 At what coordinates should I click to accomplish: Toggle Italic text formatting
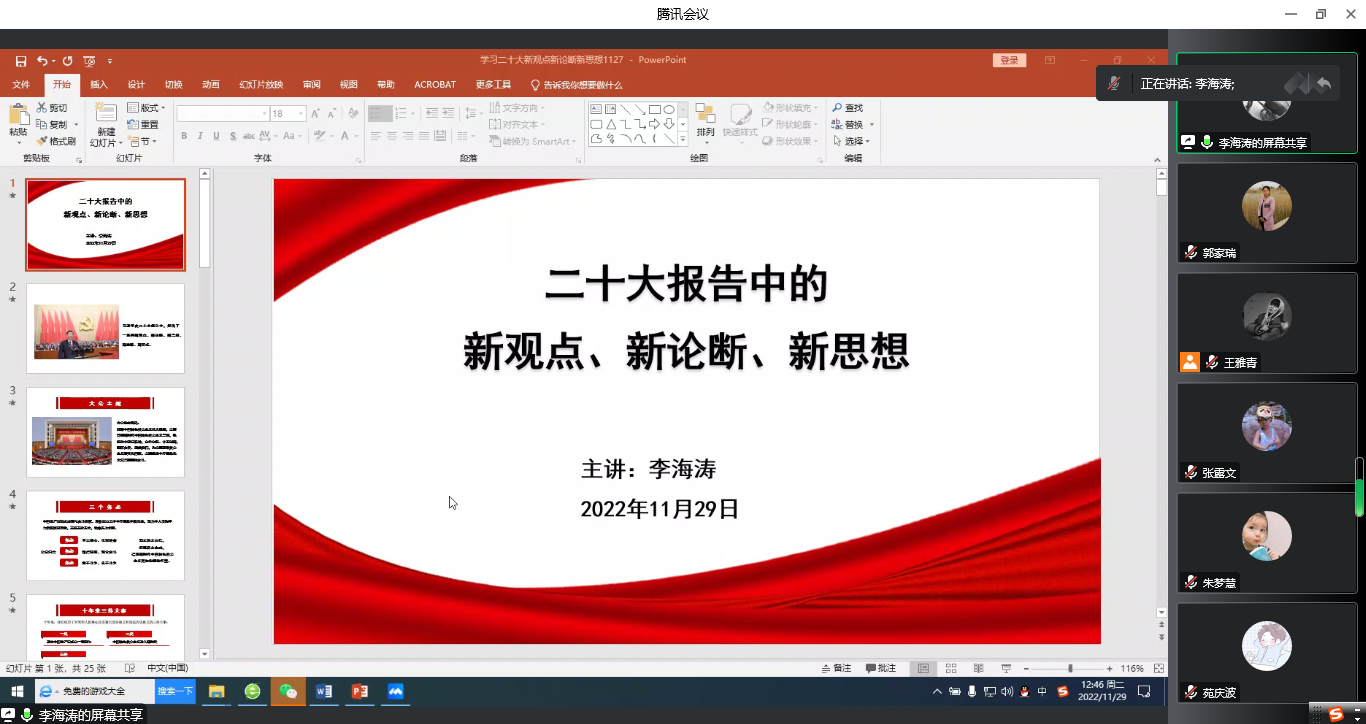200,136
